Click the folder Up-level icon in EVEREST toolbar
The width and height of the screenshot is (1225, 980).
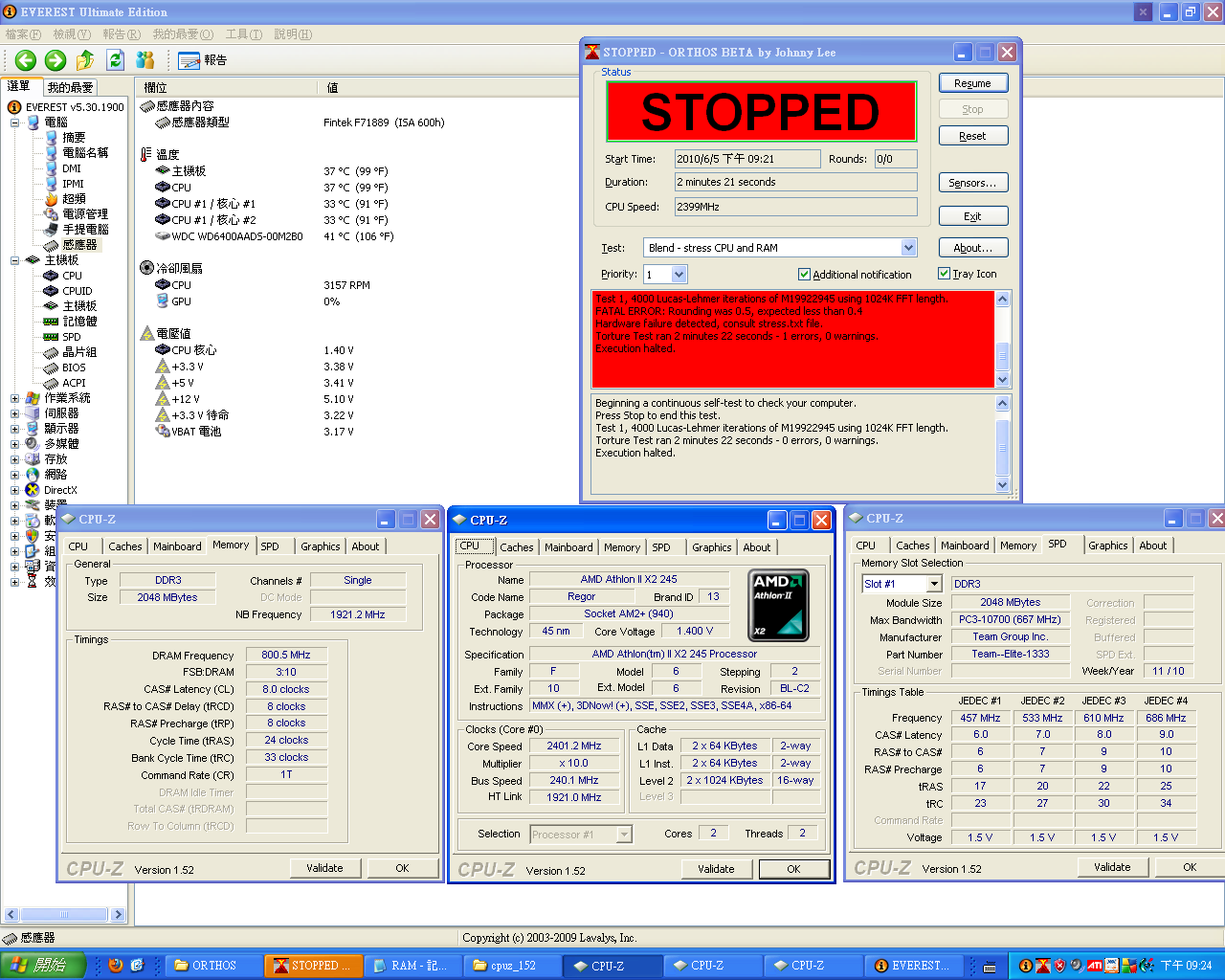85,60
